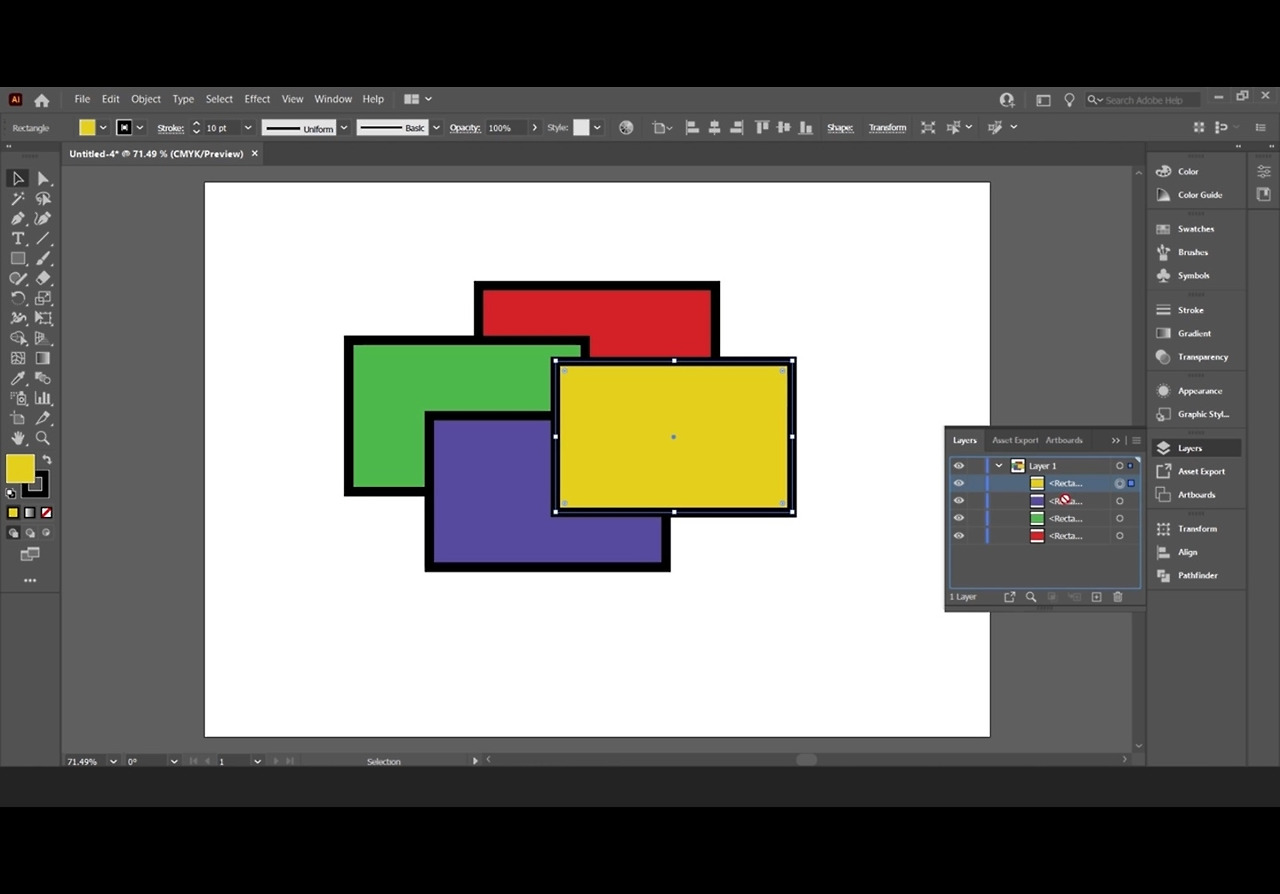The image size is (1280, 894).
Task: Open the Swatches panel
Action: click(x=1196, y=229)
